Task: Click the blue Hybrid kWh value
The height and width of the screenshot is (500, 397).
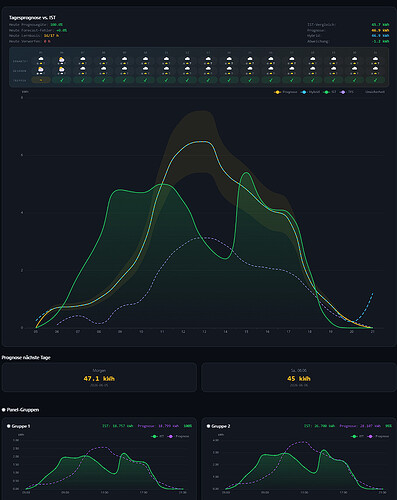Action: [x=380, y=36]
